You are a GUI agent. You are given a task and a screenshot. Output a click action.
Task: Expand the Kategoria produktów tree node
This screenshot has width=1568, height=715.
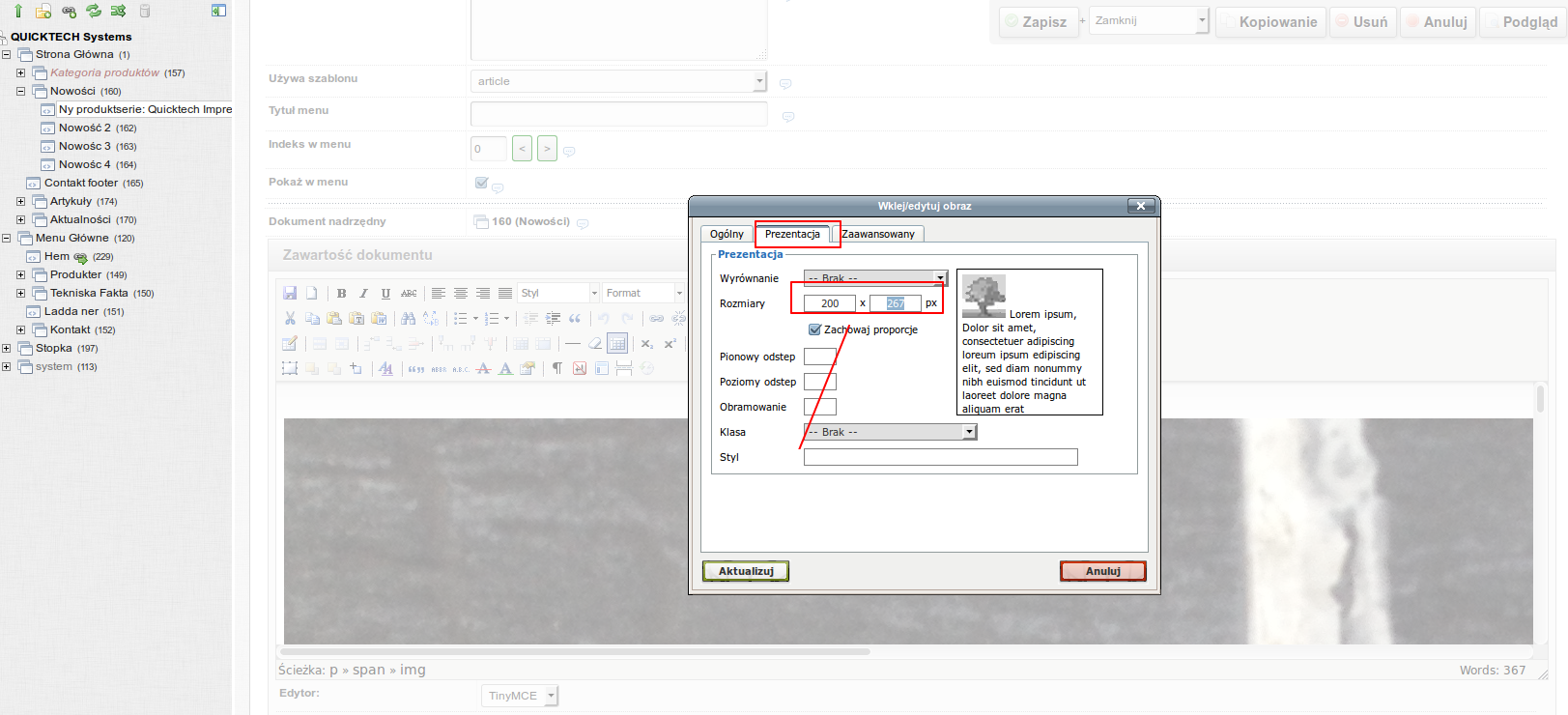[20, 72]
